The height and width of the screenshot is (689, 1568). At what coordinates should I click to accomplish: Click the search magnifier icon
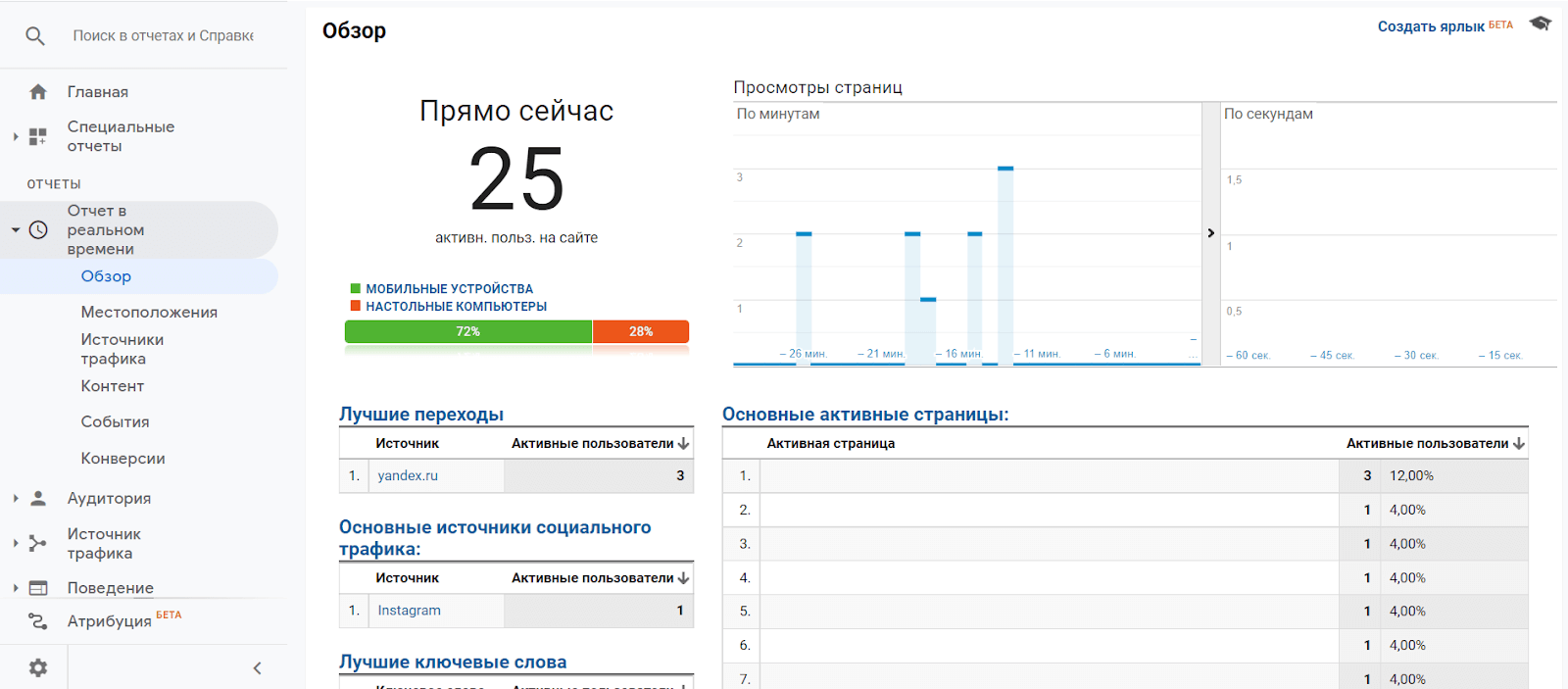point(35,36)
